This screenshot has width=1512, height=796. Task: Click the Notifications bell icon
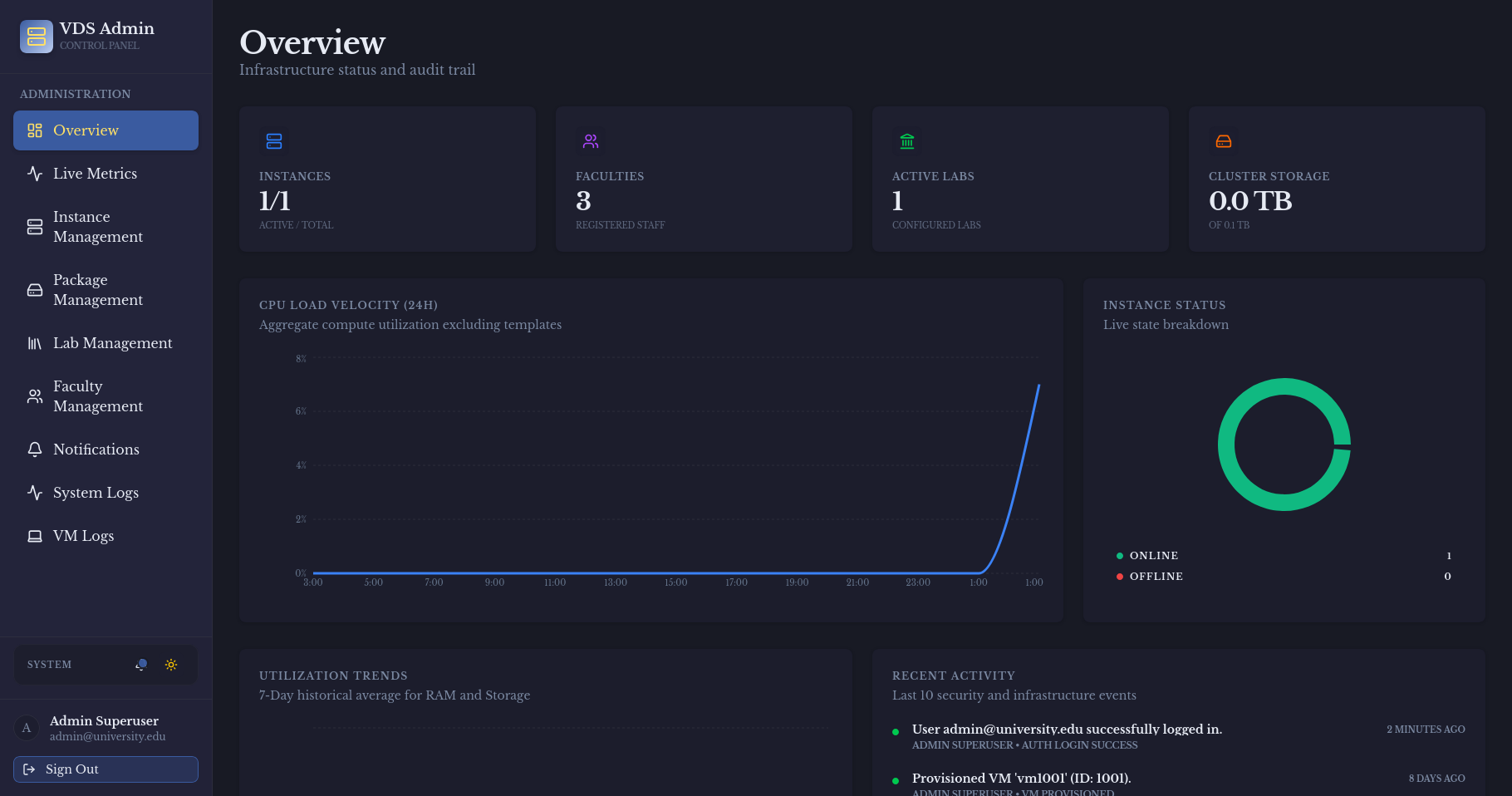click(x=35, y=450)
